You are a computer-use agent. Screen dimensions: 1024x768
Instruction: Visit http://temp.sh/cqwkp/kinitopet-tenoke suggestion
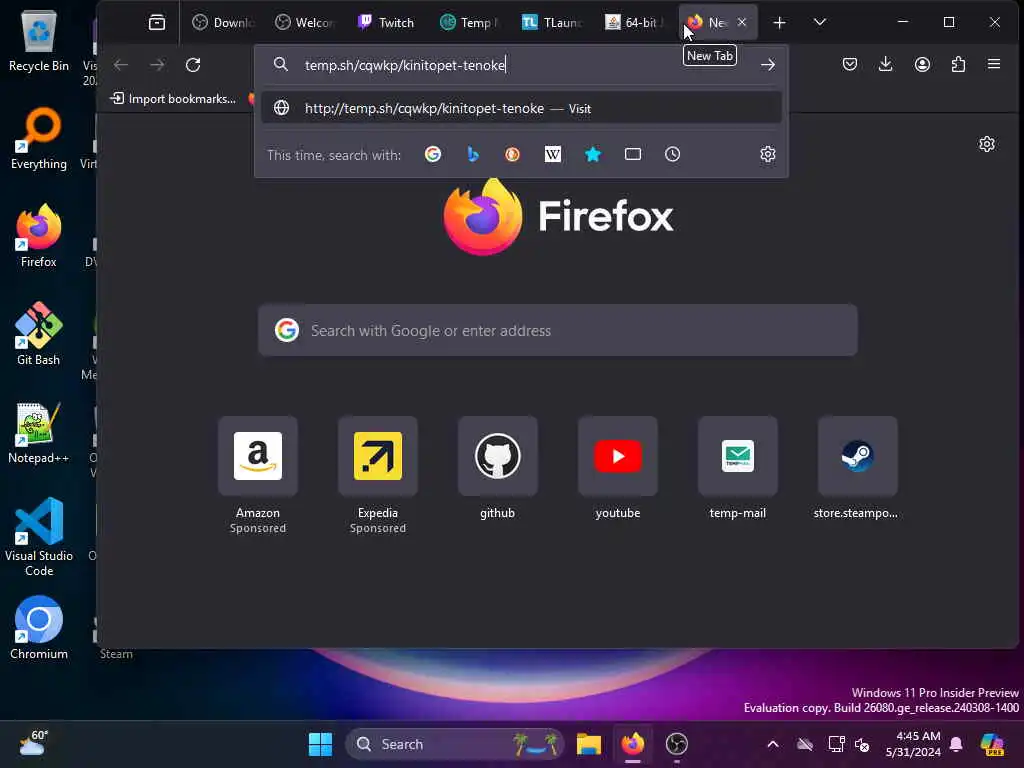pos(521,108)
